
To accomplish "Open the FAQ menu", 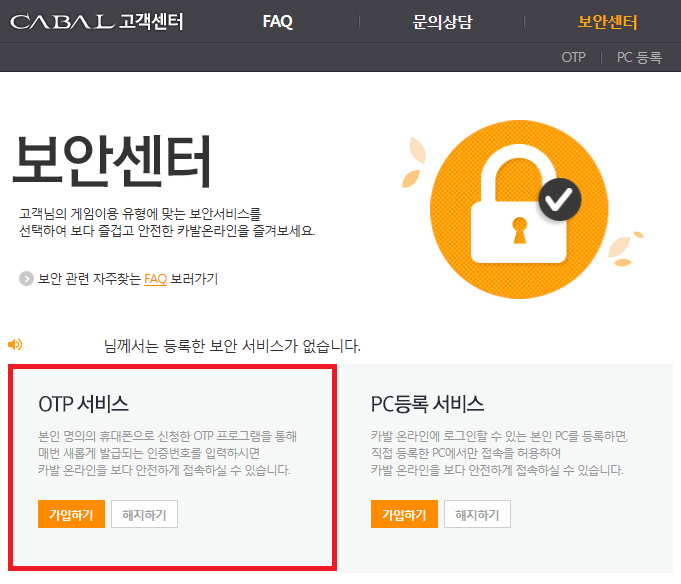I will pos(278,21).
